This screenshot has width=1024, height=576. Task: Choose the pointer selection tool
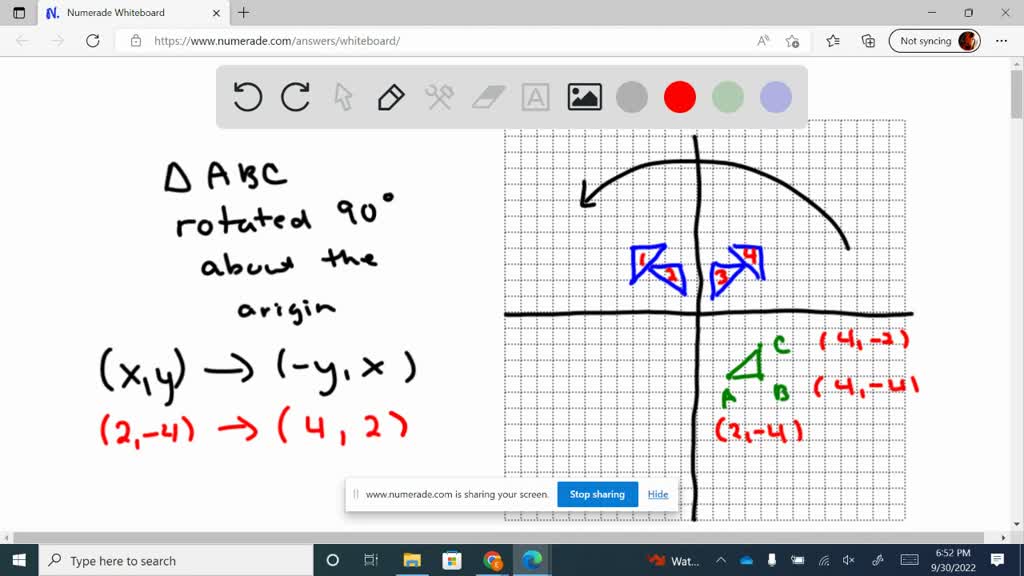point(343,97)
